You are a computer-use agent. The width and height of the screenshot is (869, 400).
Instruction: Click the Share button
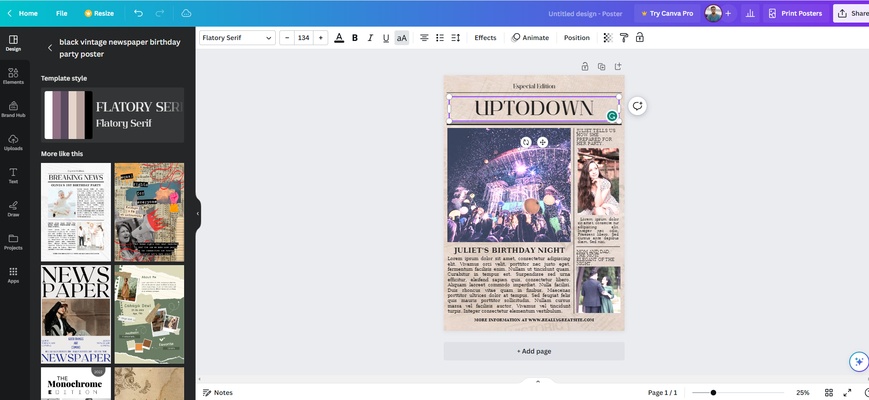[x=851, y=13]
